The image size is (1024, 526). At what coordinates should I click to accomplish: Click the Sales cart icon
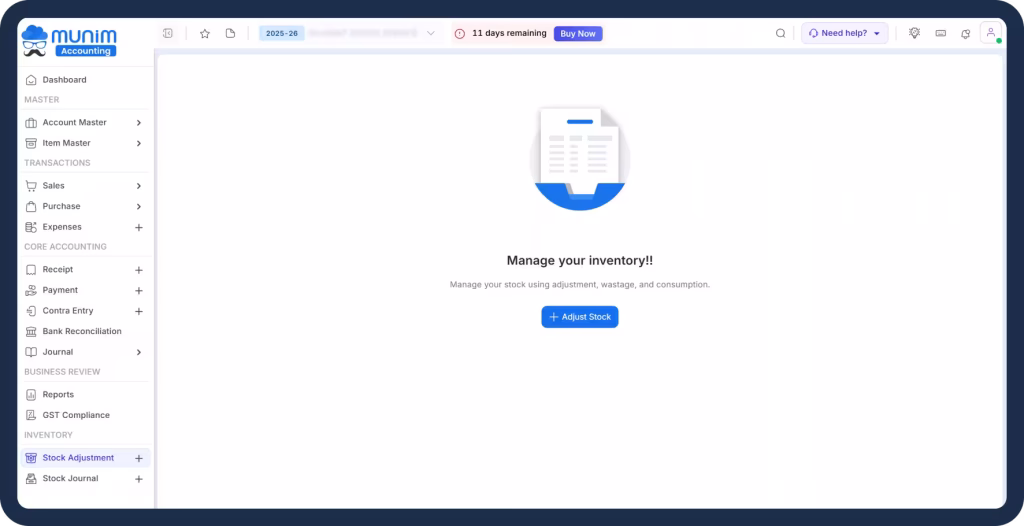pos(31,186)
